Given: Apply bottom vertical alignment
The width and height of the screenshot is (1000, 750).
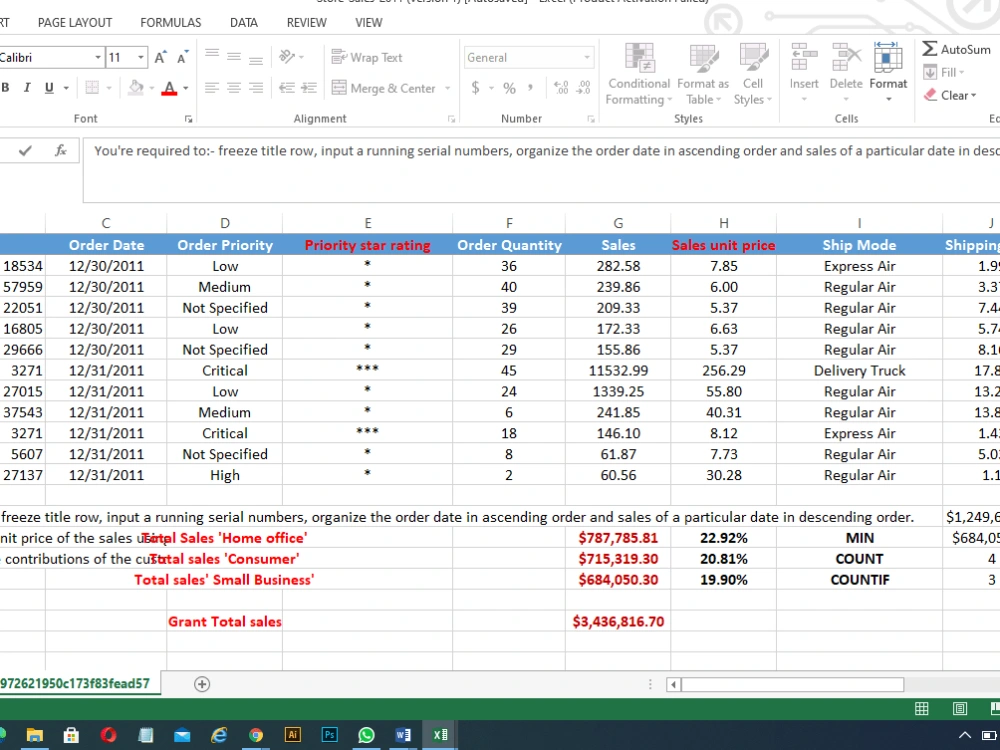Looking at the screenshot, I should [x=256, y=59].
